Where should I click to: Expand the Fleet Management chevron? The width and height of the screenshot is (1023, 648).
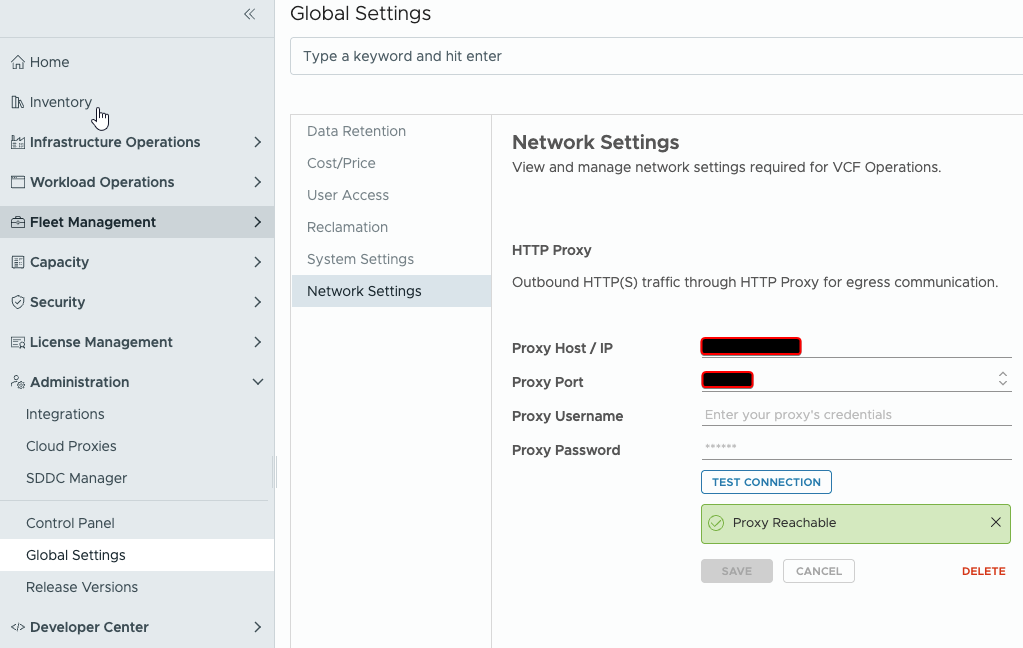[x=258, y=223]
